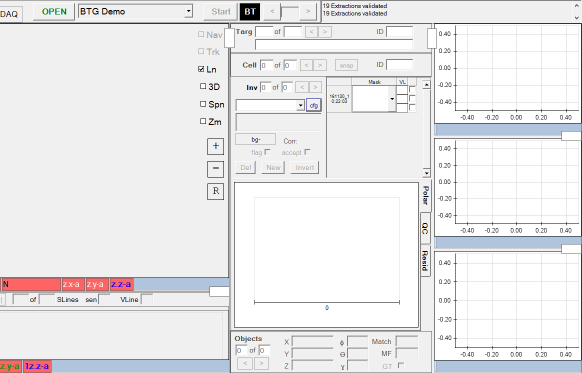Switch to the QC tab
This screenshot has width=582, height=373.
pos(425,228)
